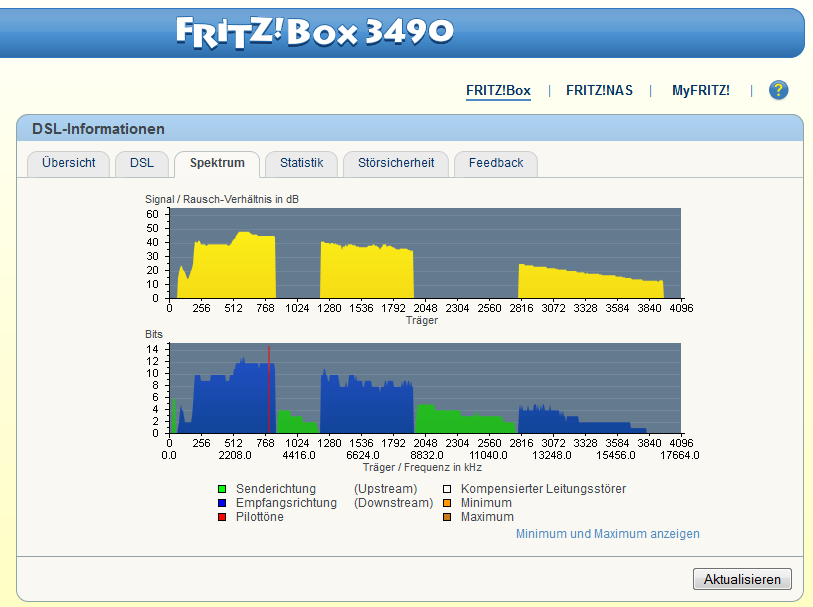
Task: Click the 17664.0 frequency axis value
Action: (x=679, y=456)
